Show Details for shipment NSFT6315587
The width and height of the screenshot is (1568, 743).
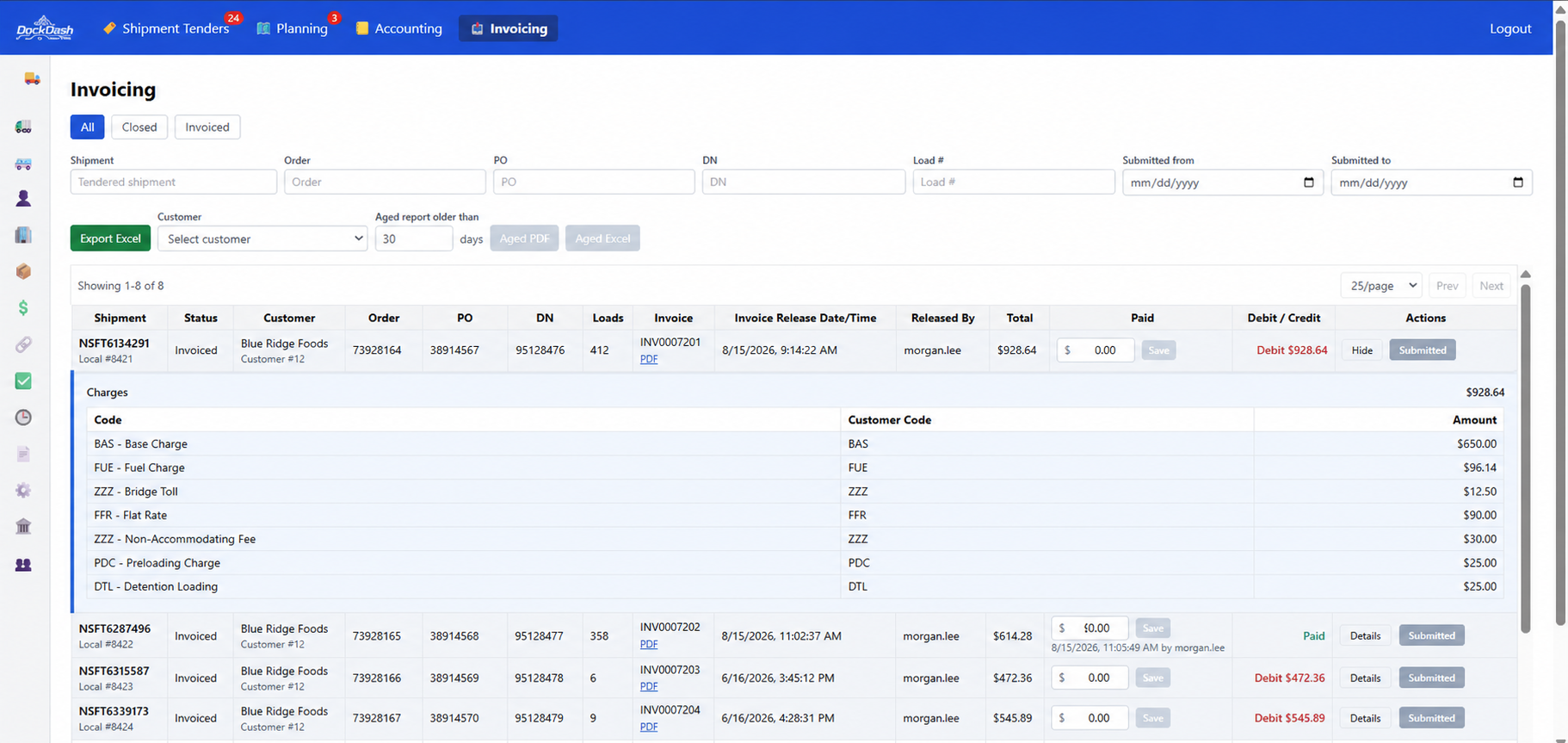coord(1365,678)
